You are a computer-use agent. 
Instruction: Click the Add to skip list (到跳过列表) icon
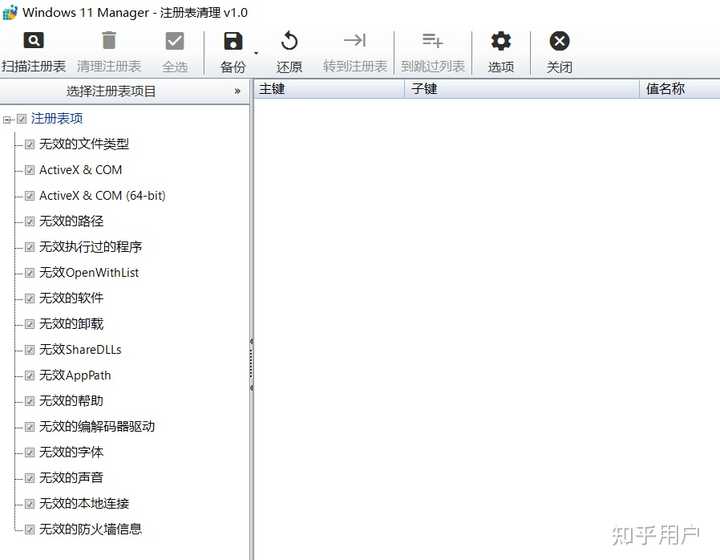(433, 40)
